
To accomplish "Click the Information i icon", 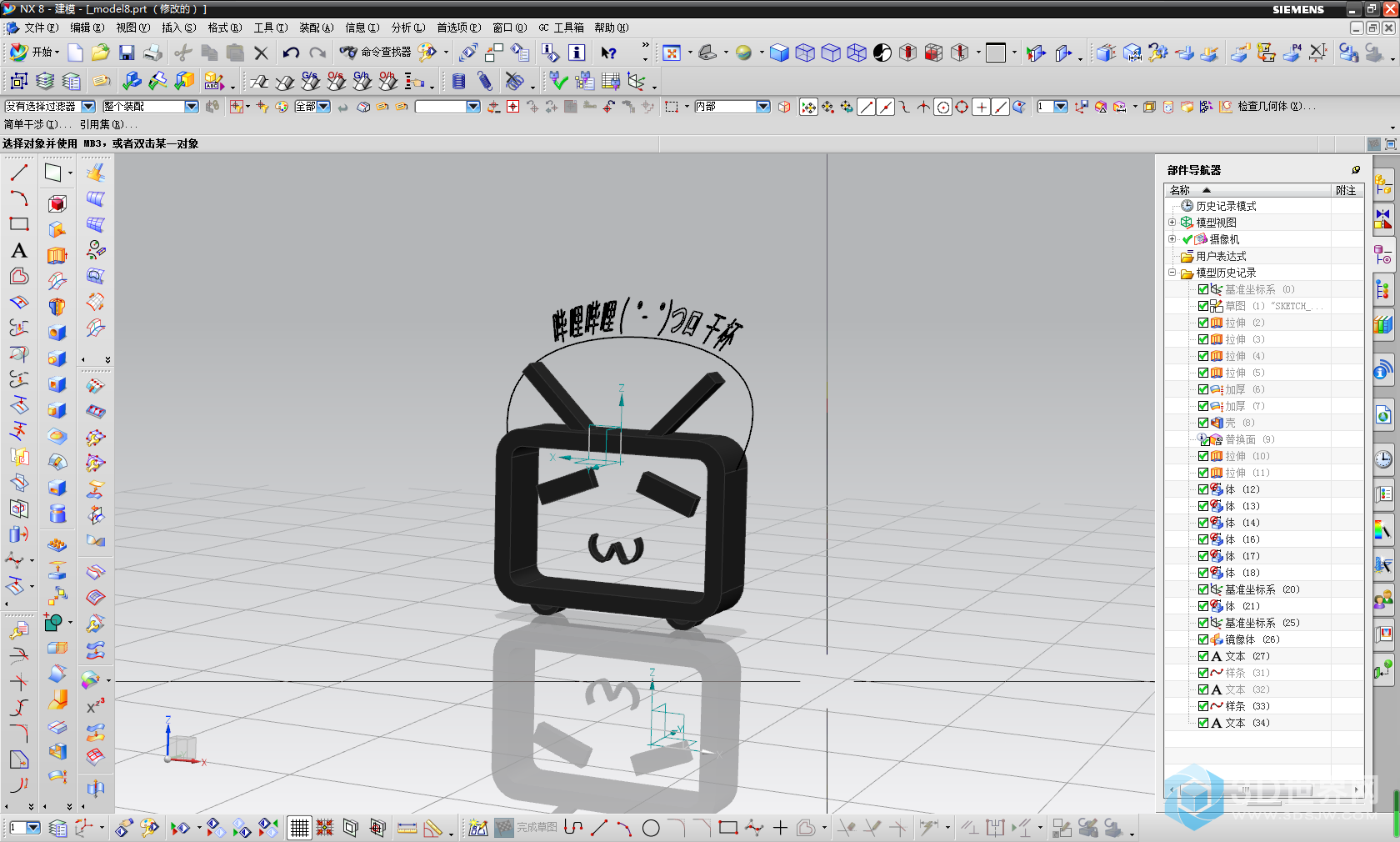I will click(577, 53).
